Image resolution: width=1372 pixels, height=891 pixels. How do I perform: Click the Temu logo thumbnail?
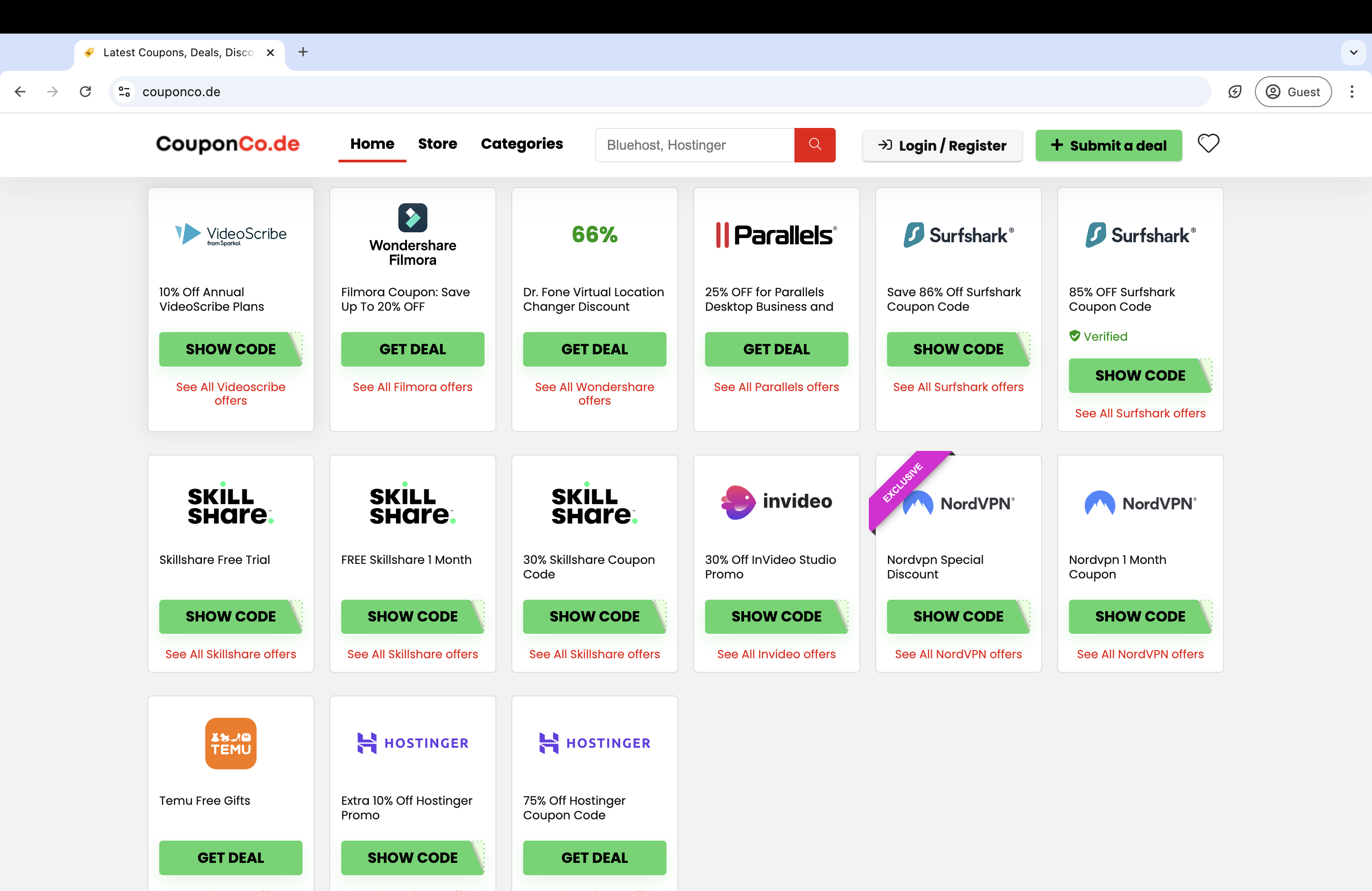click(230, 743)
